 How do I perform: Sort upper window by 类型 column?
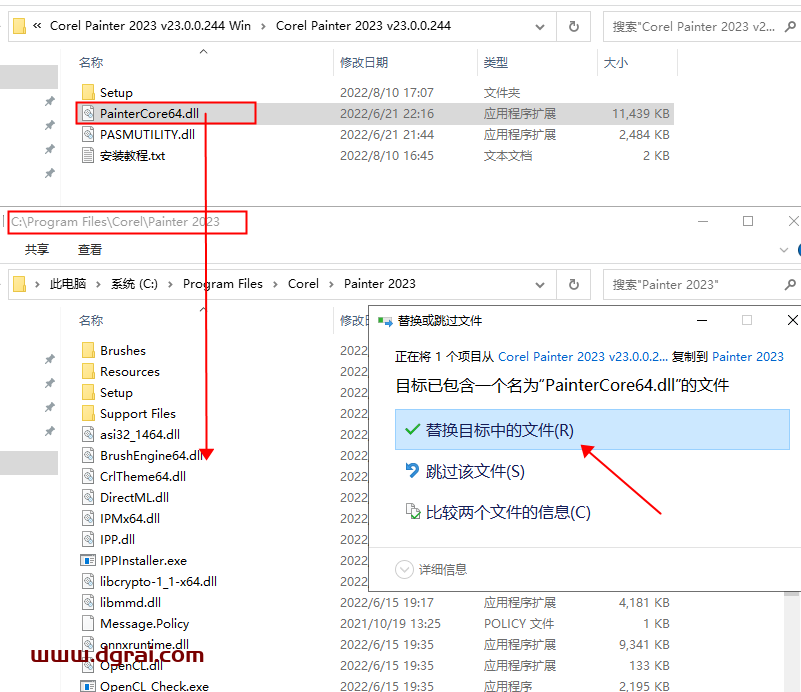point(496,62)
